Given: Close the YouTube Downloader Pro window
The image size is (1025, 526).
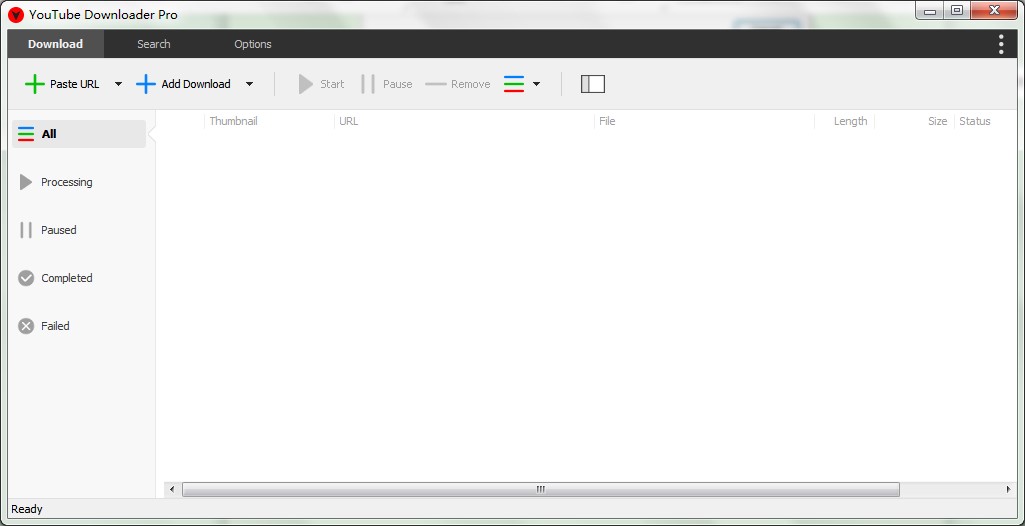Looking at the screenshot, I should point(994,11).
